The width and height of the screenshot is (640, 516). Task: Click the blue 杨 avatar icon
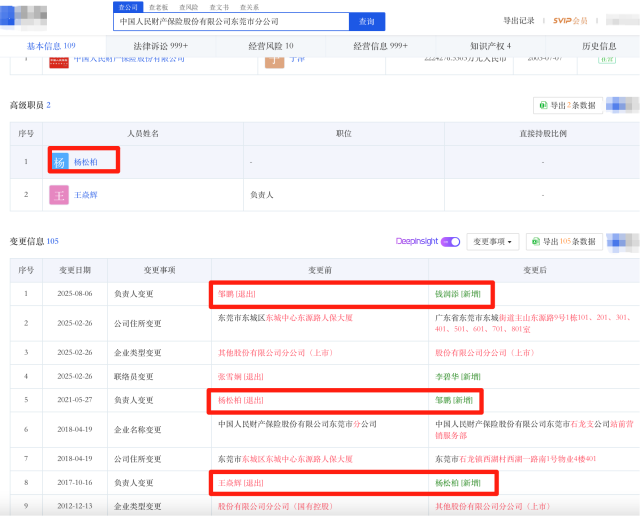coord(60,162)
